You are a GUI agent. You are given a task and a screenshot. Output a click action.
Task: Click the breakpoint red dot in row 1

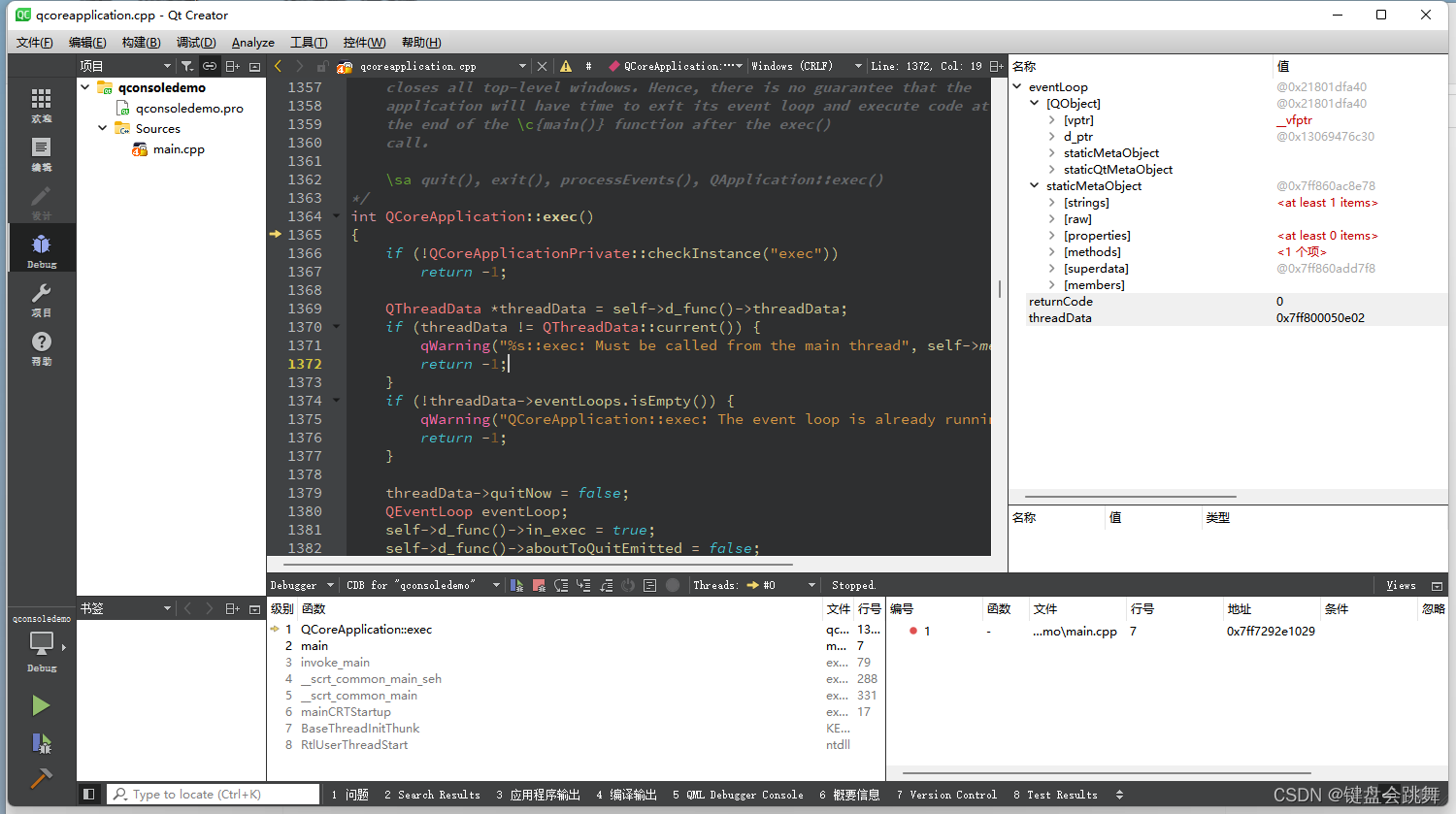click(913, 631)
